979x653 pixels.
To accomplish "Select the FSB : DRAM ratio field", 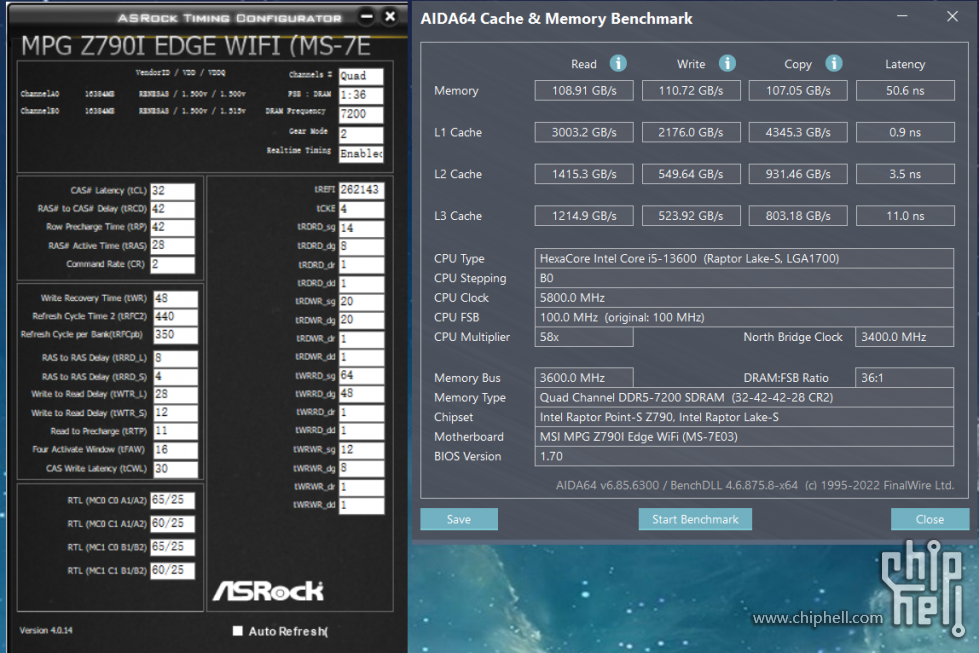I will pyautogui.click(x=361, y=96).
